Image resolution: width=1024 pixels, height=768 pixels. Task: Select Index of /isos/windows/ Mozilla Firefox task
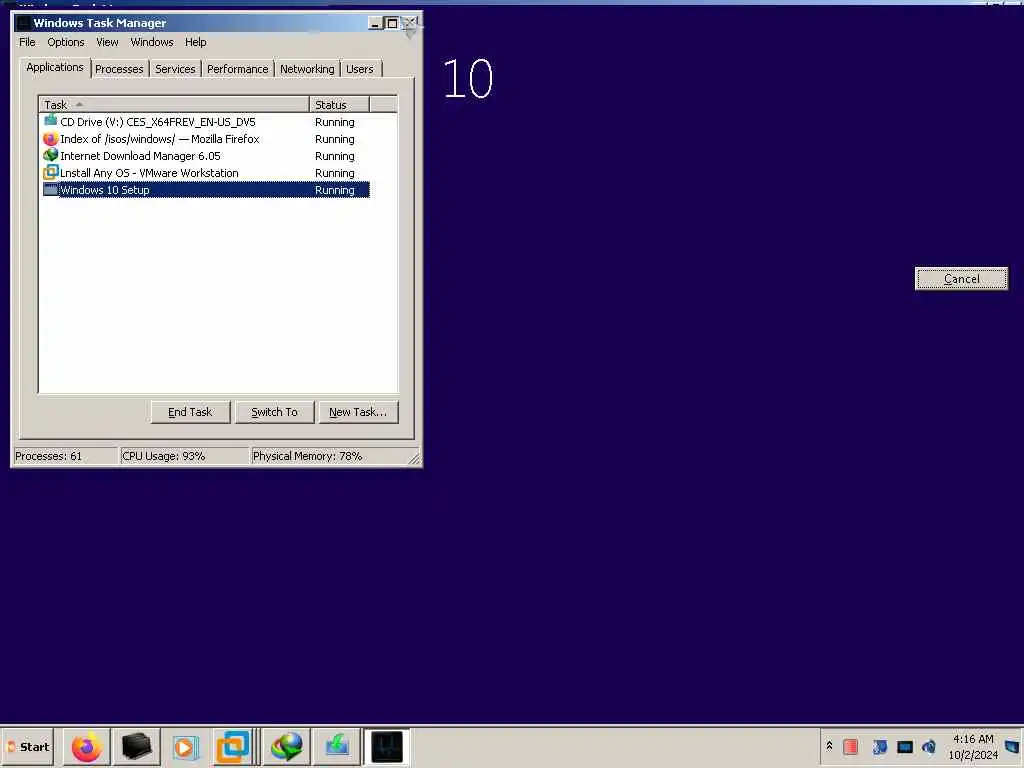pyautogui.click(x=204, y=139)
